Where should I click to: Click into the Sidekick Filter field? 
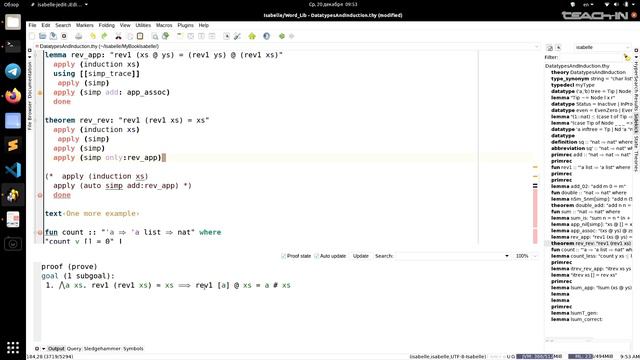click(x=591, y=57)
